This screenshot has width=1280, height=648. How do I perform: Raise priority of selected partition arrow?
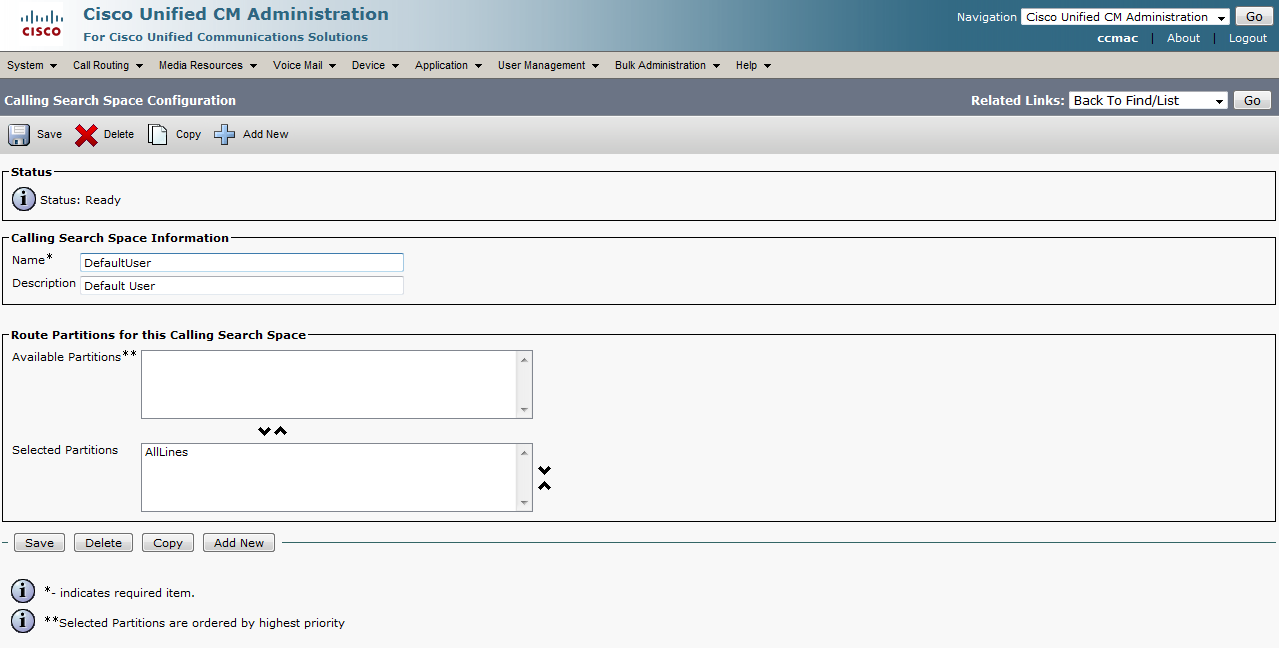[x=545, y=486]
